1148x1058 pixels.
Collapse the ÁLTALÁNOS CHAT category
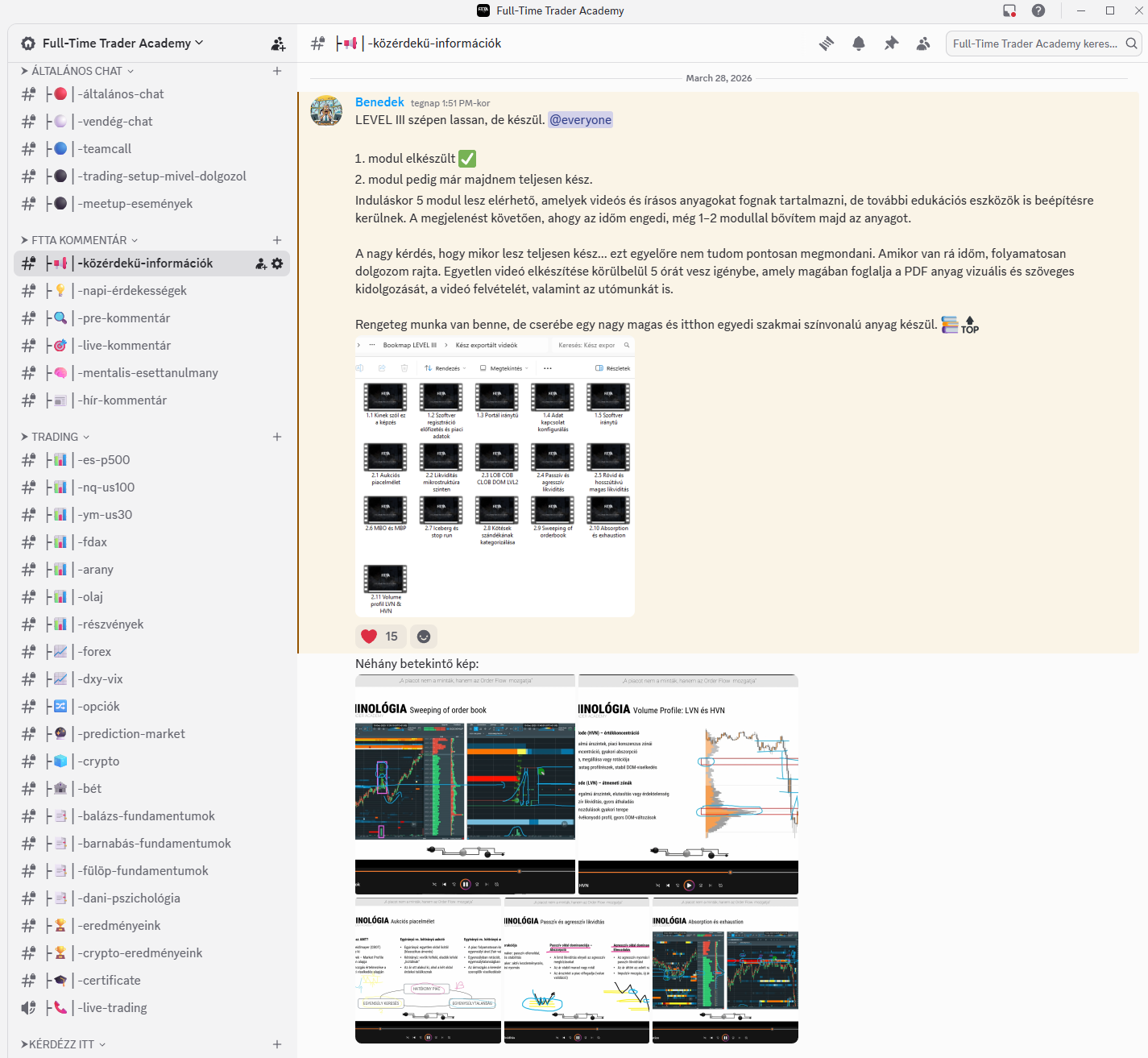coord(77,71)
